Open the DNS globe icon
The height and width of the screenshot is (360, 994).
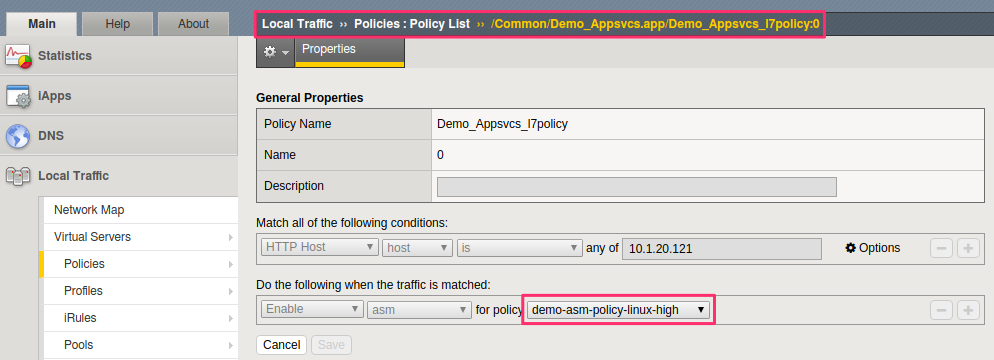coord(18,136)
